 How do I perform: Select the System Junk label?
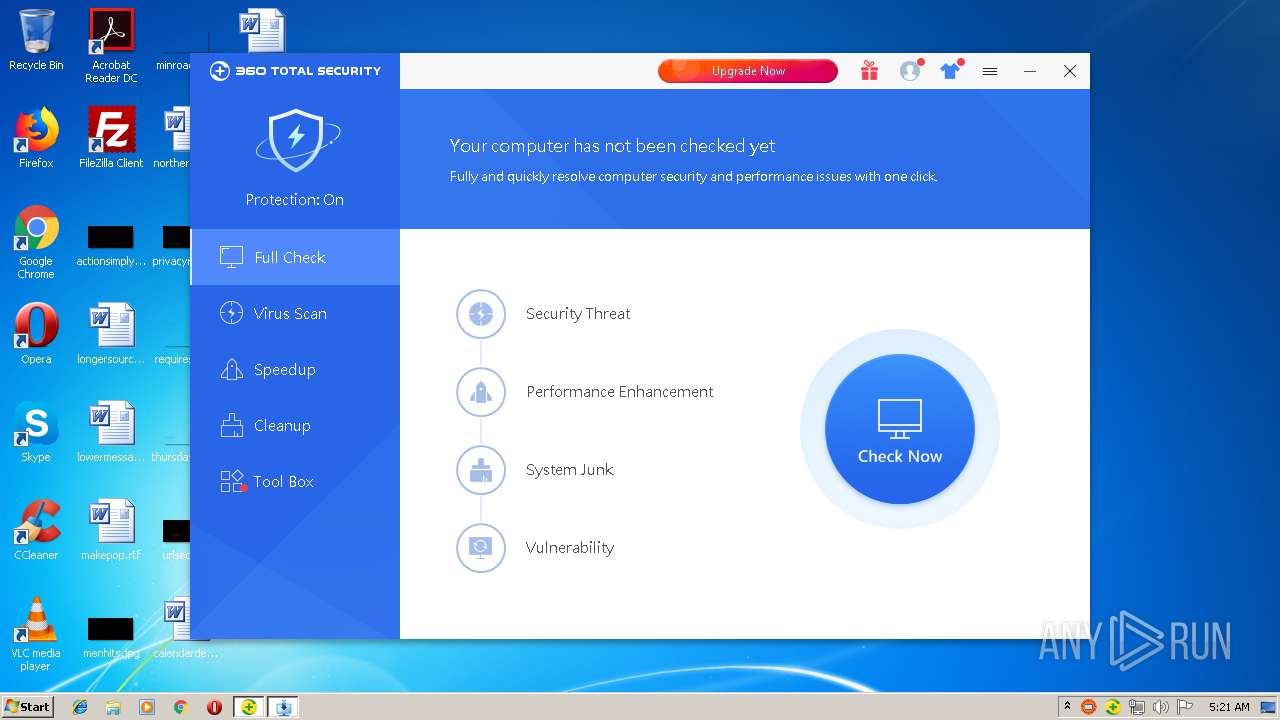[x=570, y=470]
